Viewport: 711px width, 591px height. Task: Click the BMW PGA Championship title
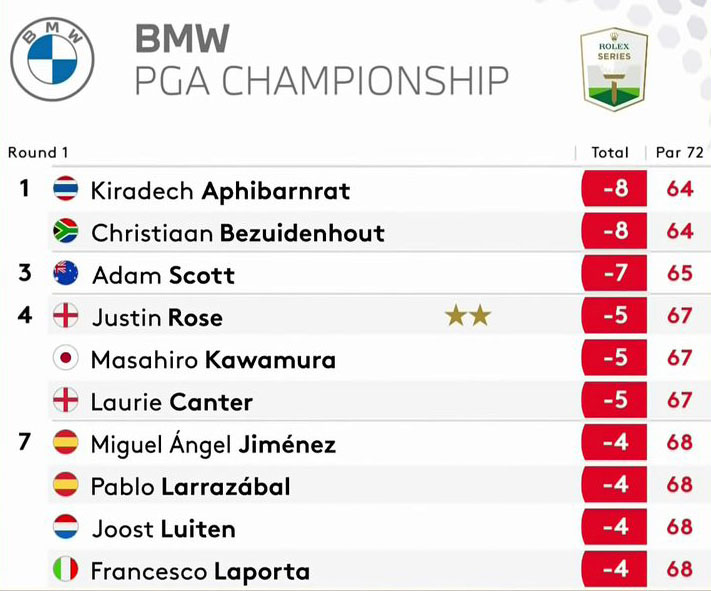(321, 60)
